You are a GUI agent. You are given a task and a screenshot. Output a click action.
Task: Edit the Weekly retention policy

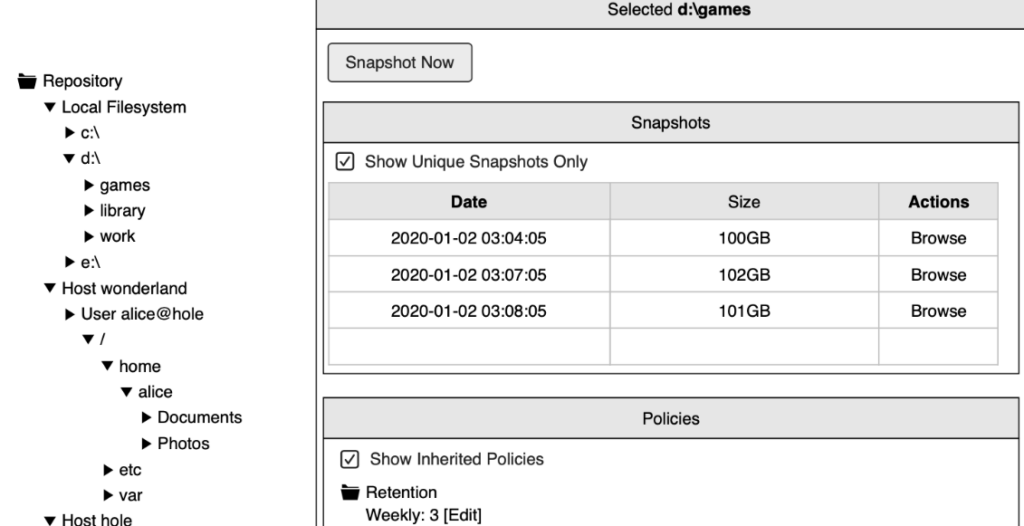pos(462,515)
